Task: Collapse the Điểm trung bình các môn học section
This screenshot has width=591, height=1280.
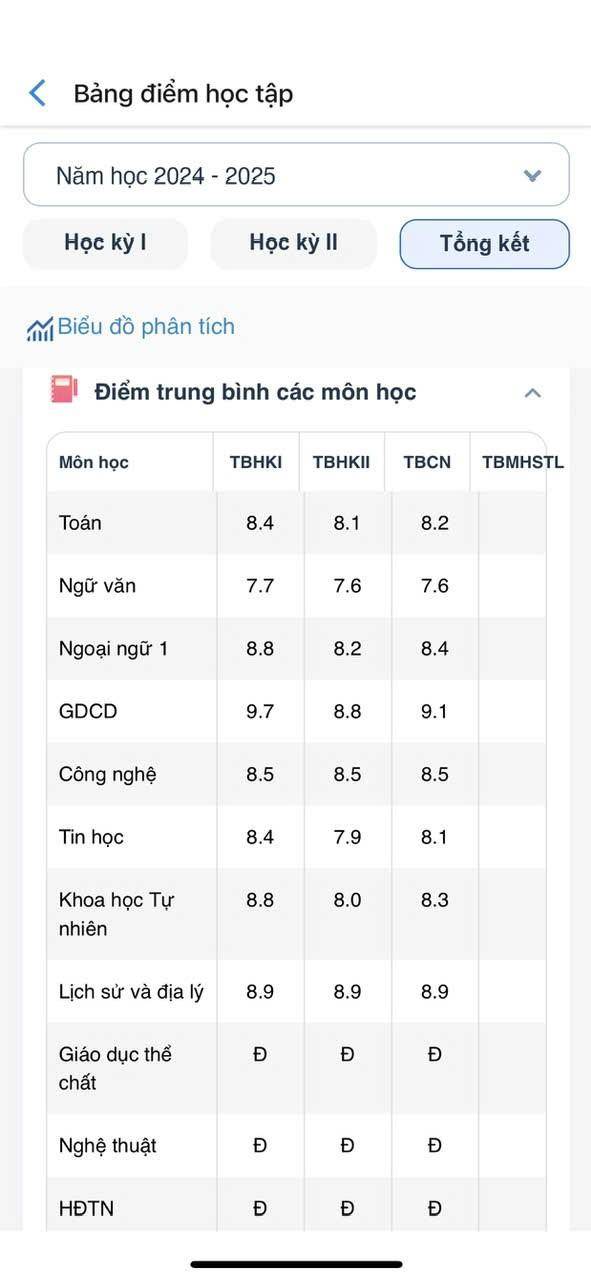Action: 533,392
